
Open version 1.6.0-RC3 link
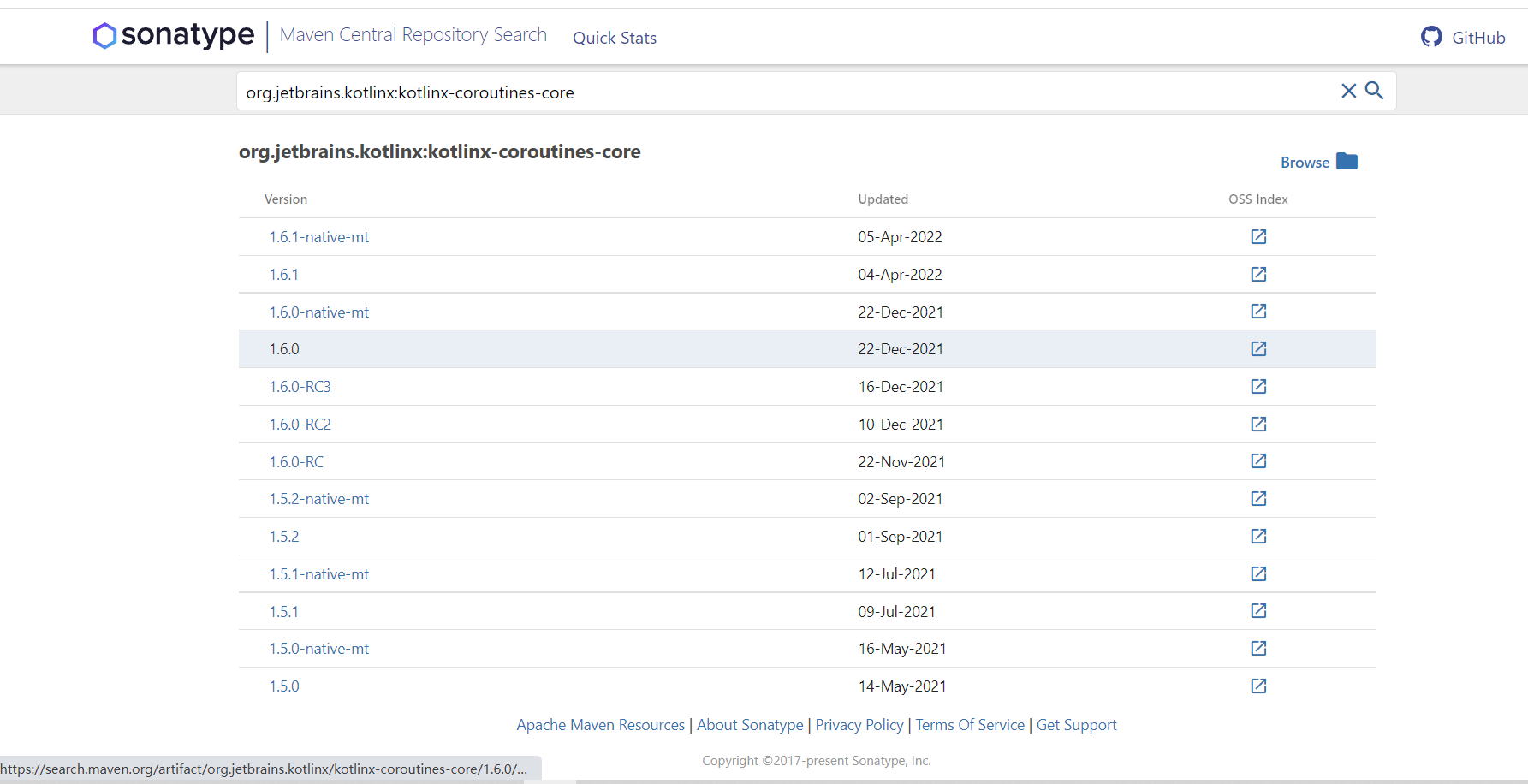(x=300, y=387)
